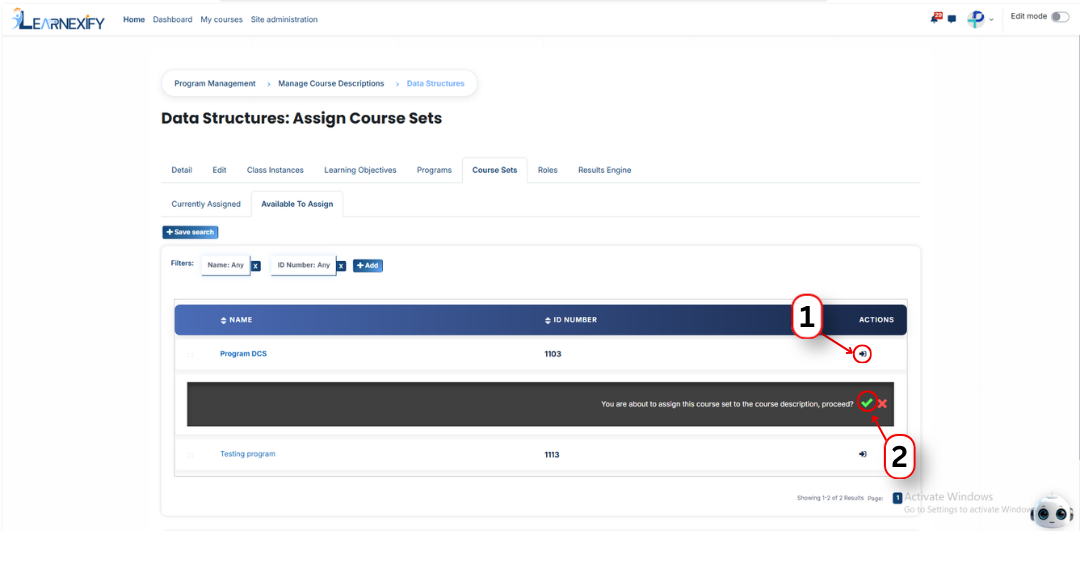The height and width of the screenshot is (566, 1080).
Task: Switch to the Class Instances tab
Action: tap(275, 170)
